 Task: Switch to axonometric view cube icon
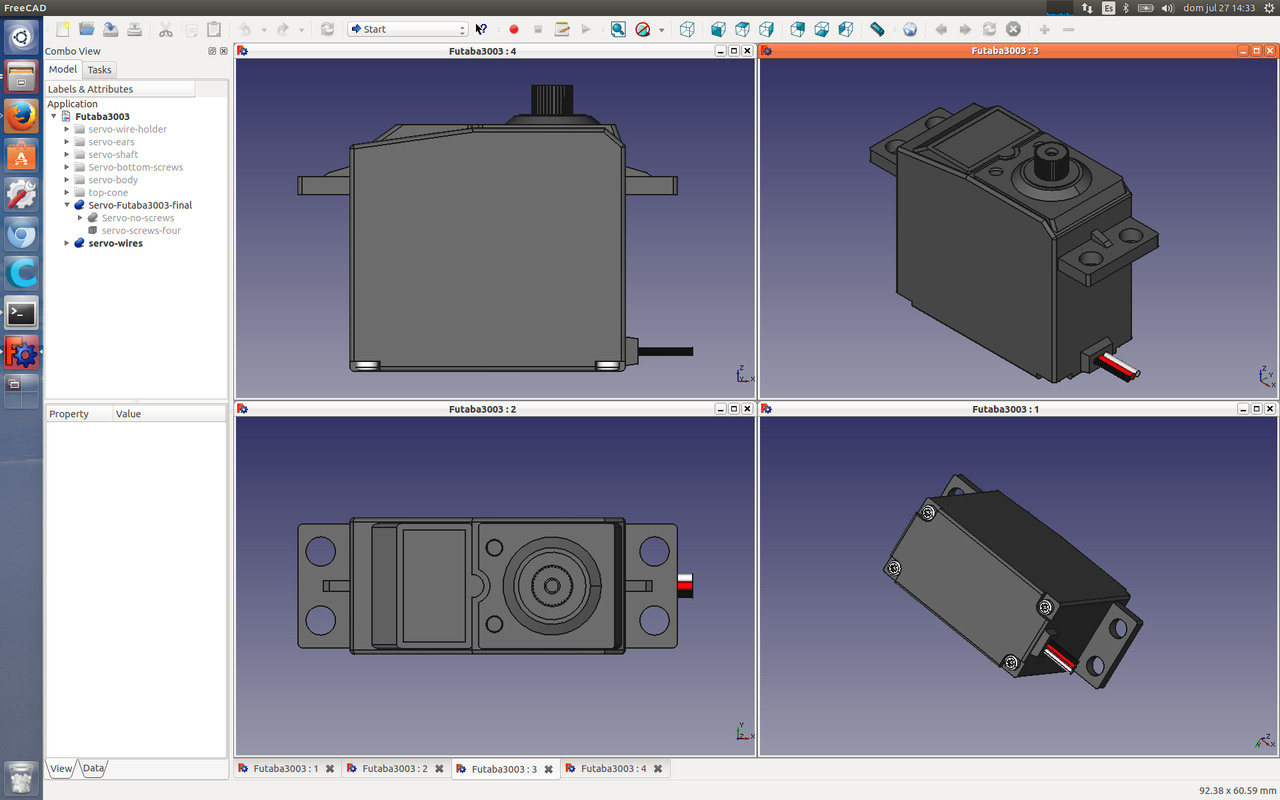coord(687,30)
